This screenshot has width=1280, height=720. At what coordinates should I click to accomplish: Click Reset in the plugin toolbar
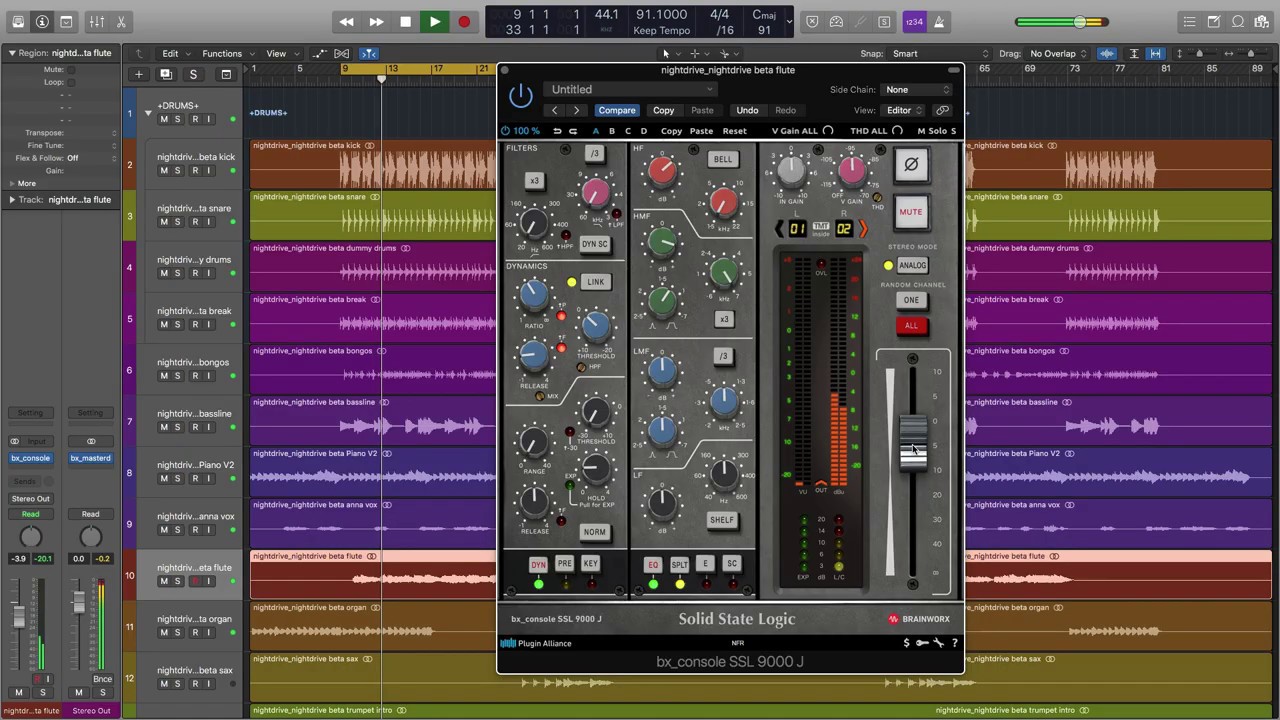pyautogui.click(x=734, y=131)
